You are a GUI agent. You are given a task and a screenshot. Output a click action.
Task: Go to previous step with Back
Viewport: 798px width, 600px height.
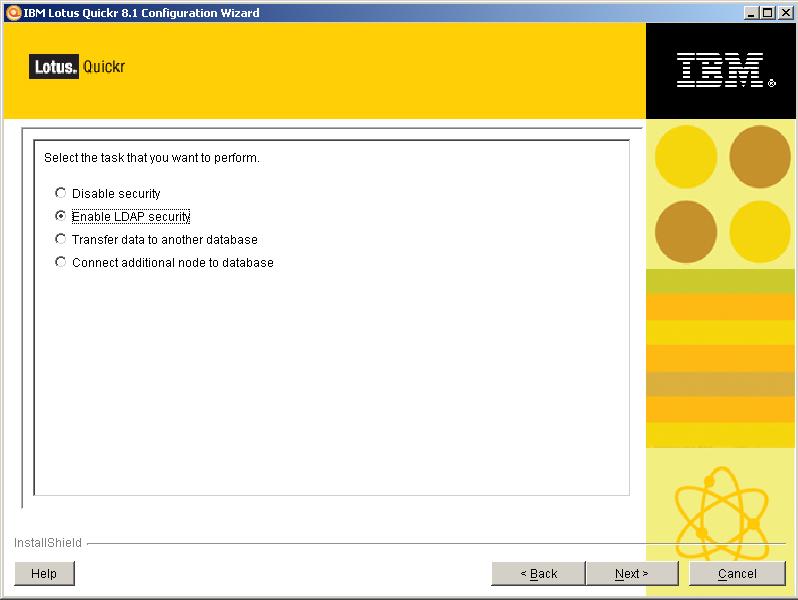(x=538, y=574)
